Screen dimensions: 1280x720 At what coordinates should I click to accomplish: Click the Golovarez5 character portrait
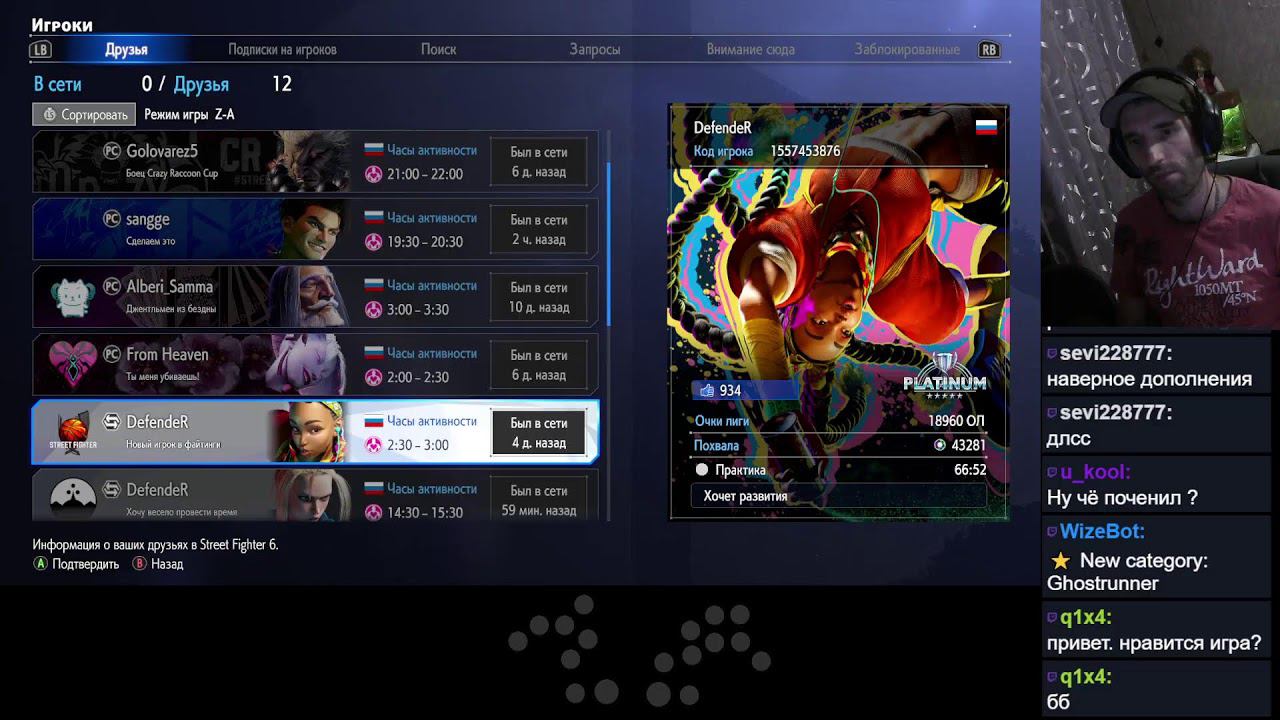point(309,161)
